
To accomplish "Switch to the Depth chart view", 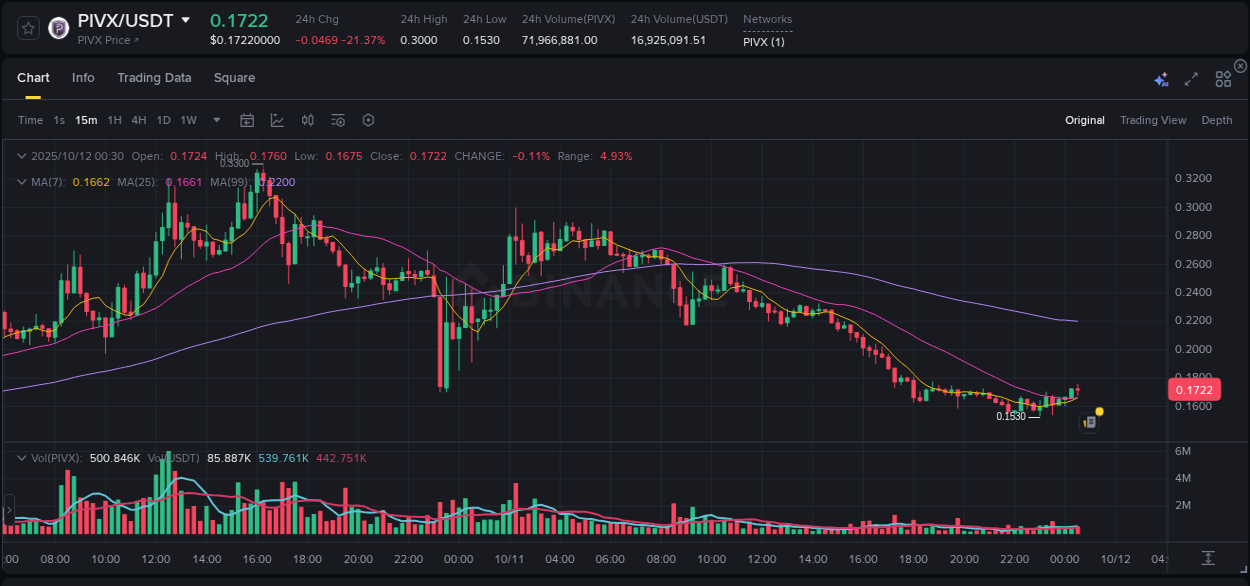I will click(x=1217, y=120).
